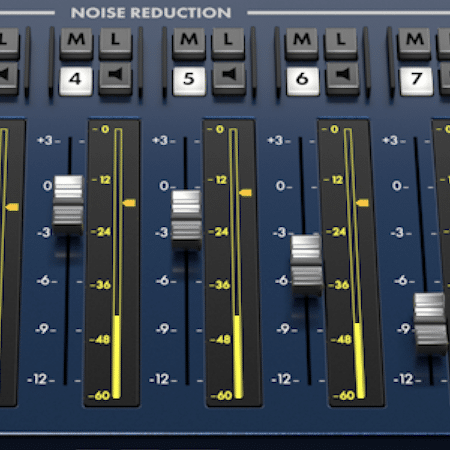The height and width of the screenshot is (450, 450).
Task: Click the -60 label on channel 4 meter
Action: click(99, 396)
